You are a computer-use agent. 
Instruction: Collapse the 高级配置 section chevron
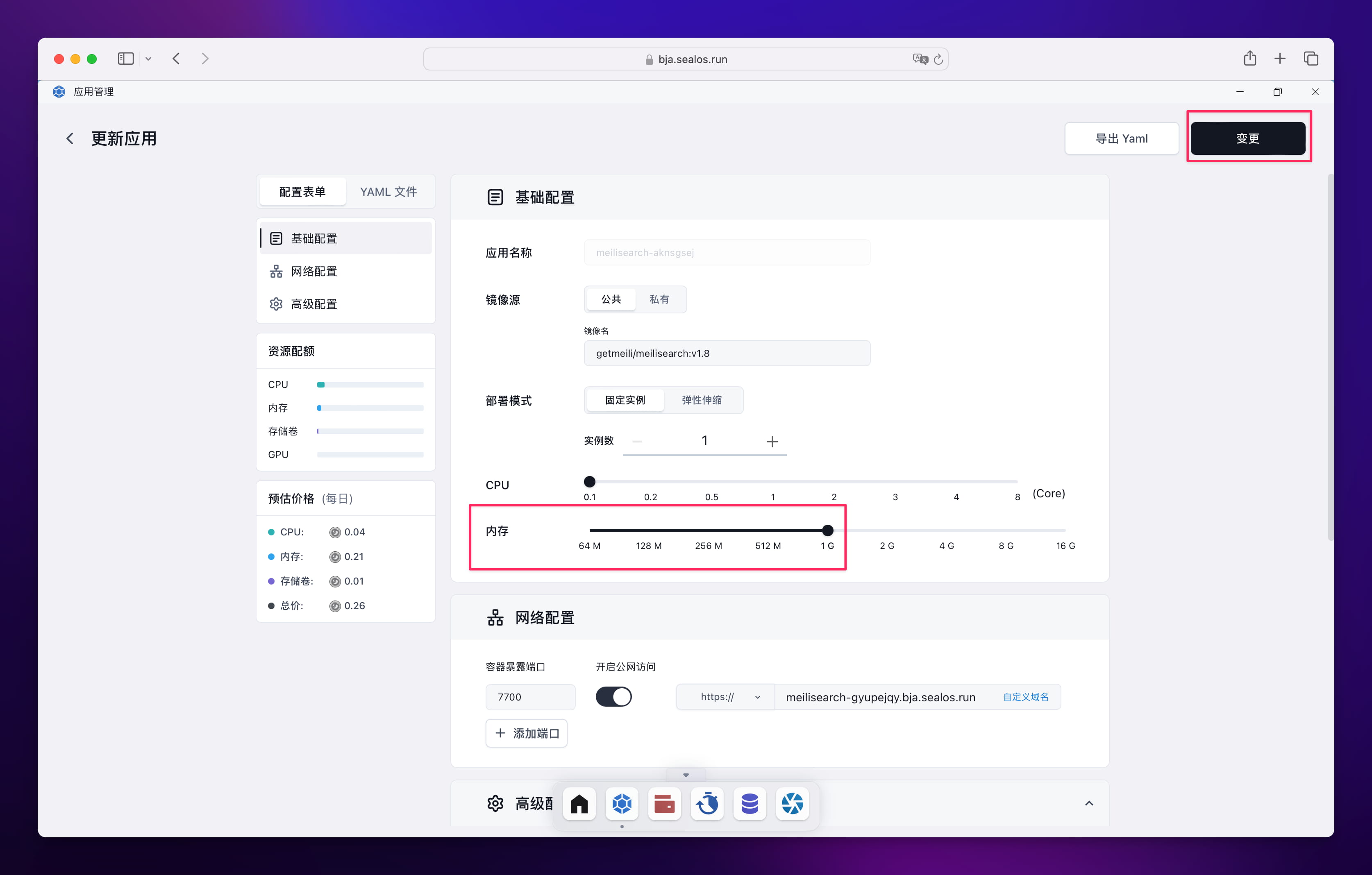tap(1089, 803)
